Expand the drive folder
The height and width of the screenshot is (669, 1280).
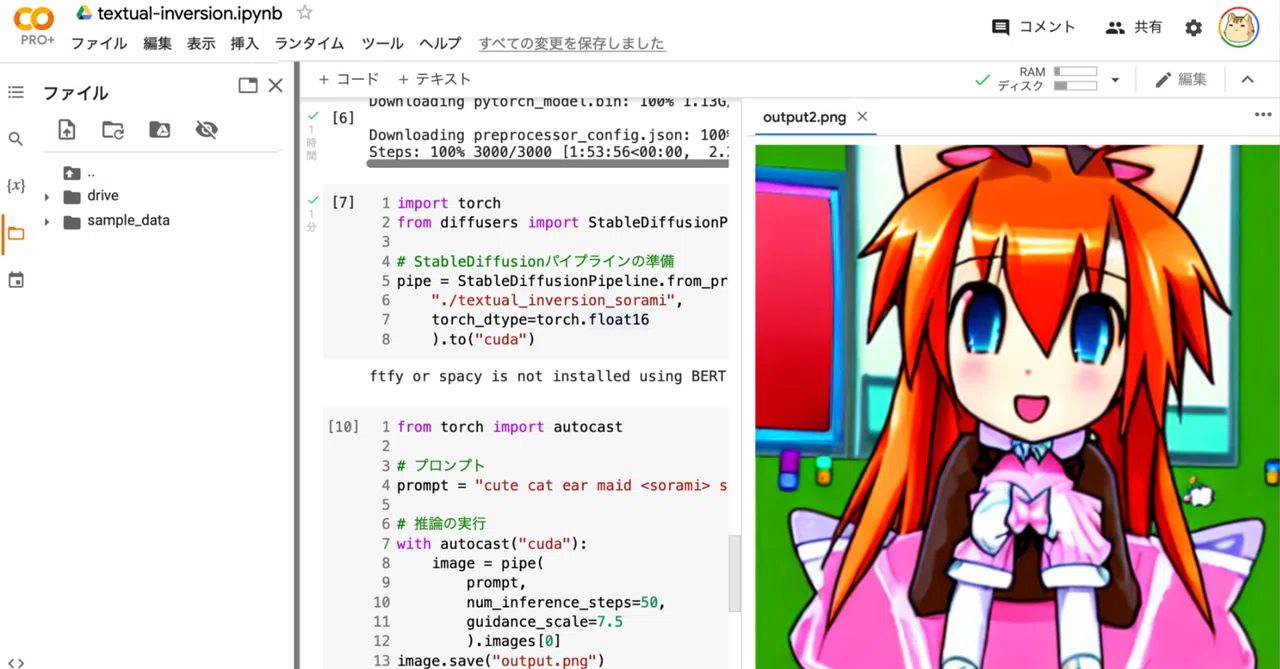46,196
